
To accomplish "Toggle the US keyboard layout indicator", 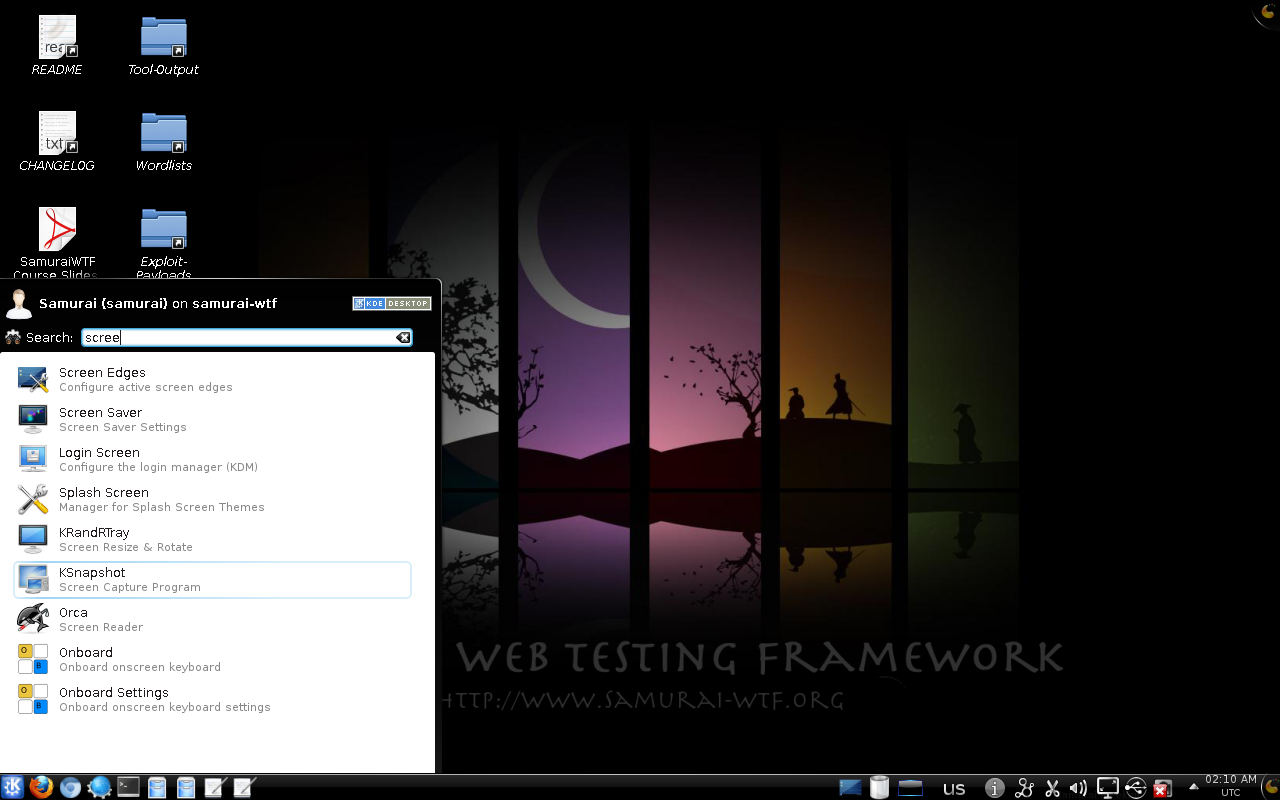I will click(x=954, y=787).
